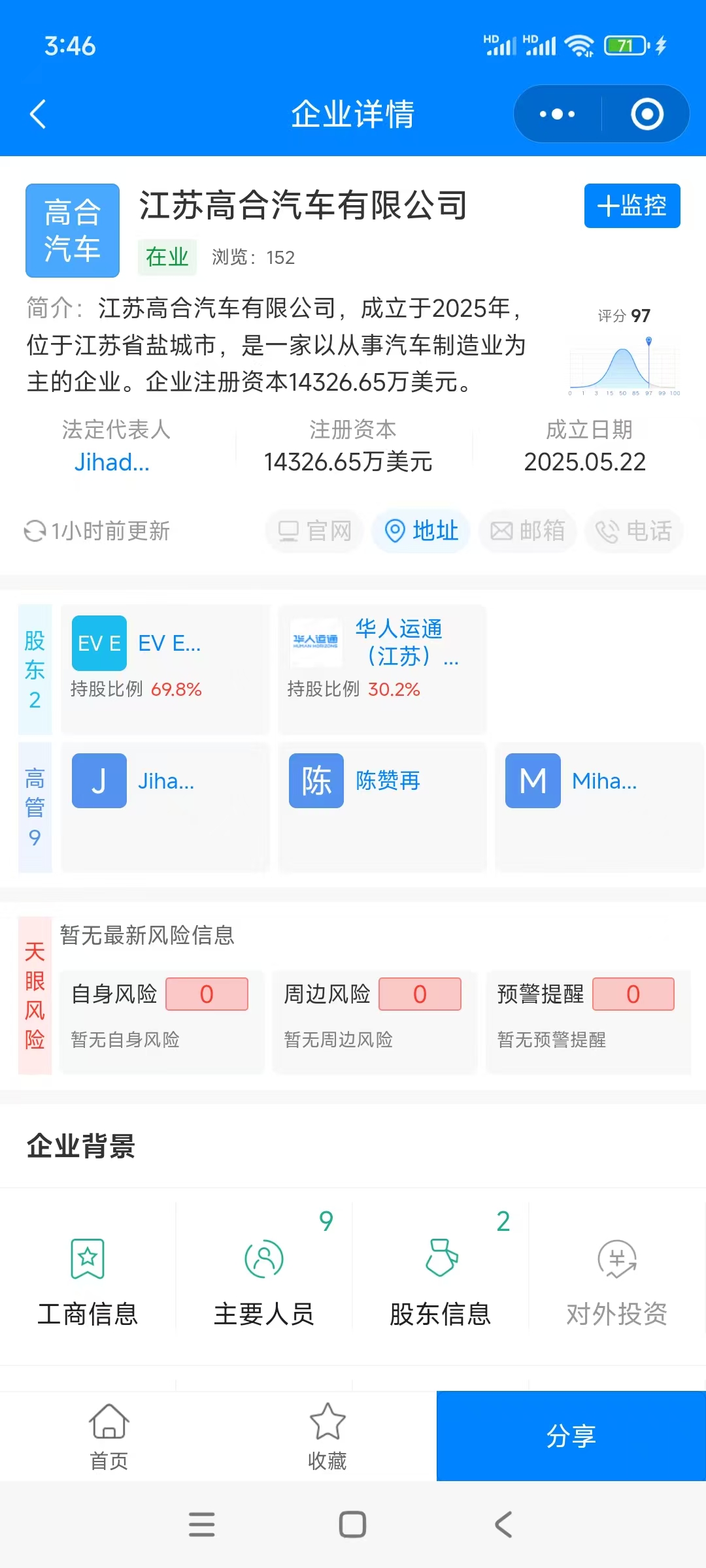Open the 股东 2 side tab
Image resolution: width=706 pixels, height=1568 pixels.
[35, 670]
